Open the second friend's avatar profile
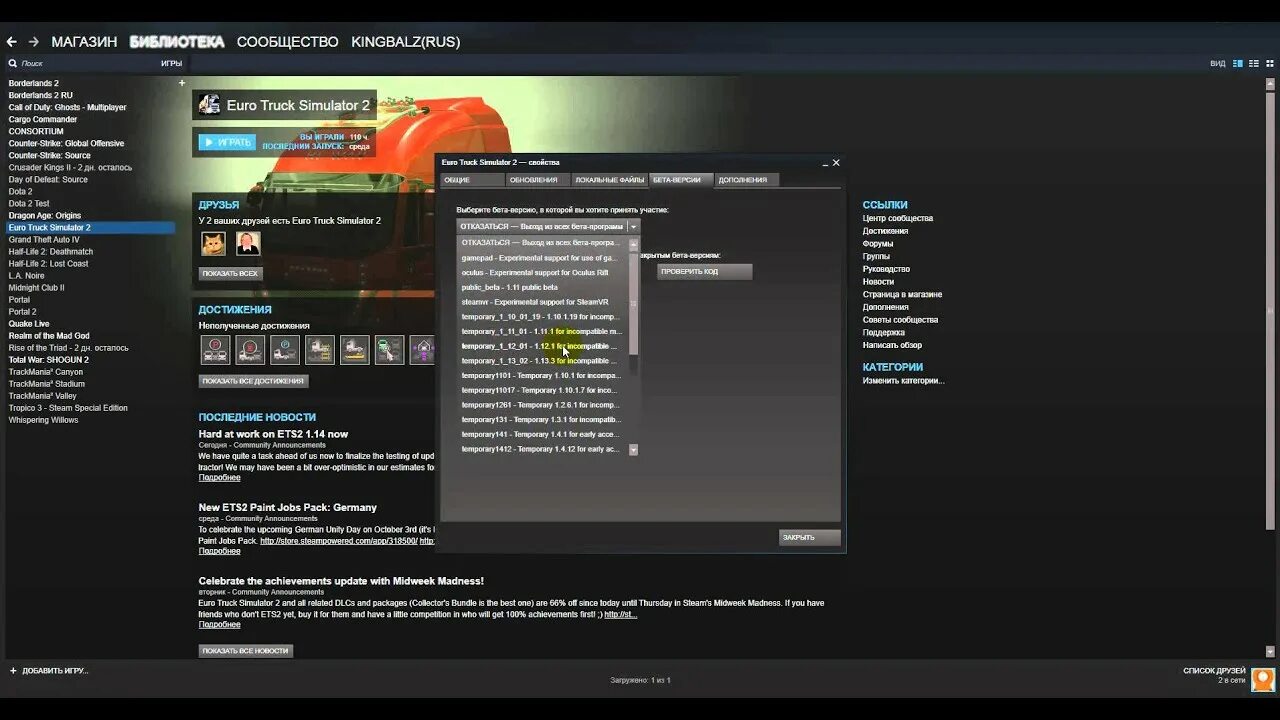 tap(248, 243)
